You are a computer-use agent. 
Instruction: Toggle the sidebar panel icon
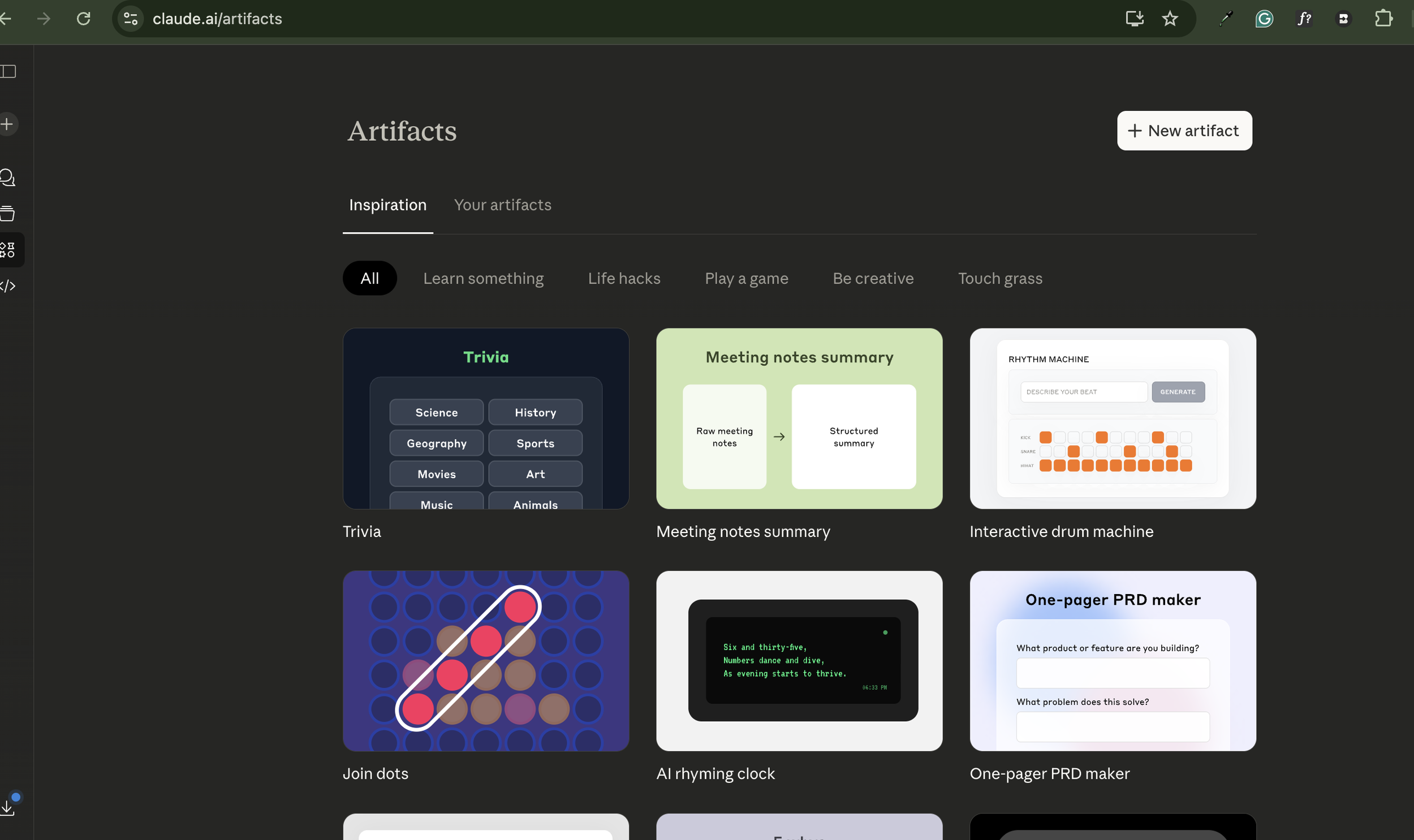(8, 71)
